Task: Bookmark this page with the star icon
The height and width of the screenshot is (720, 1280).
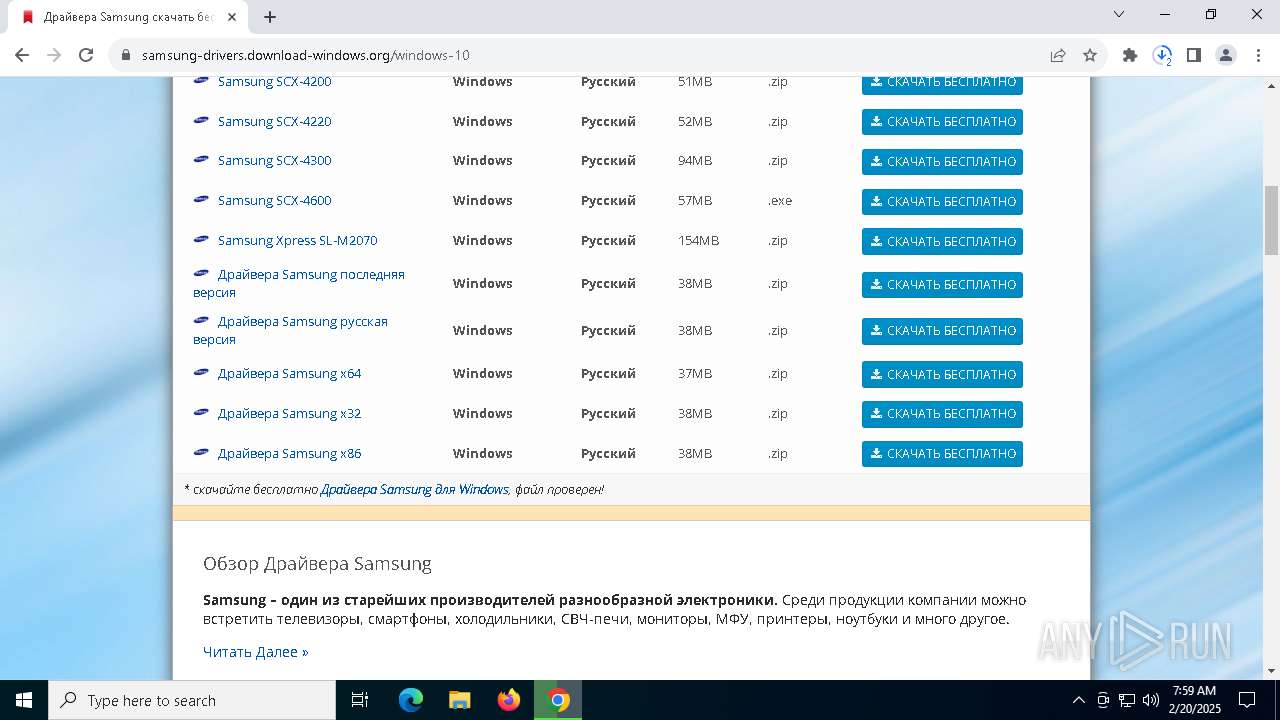Action: tap(1090, 55)
